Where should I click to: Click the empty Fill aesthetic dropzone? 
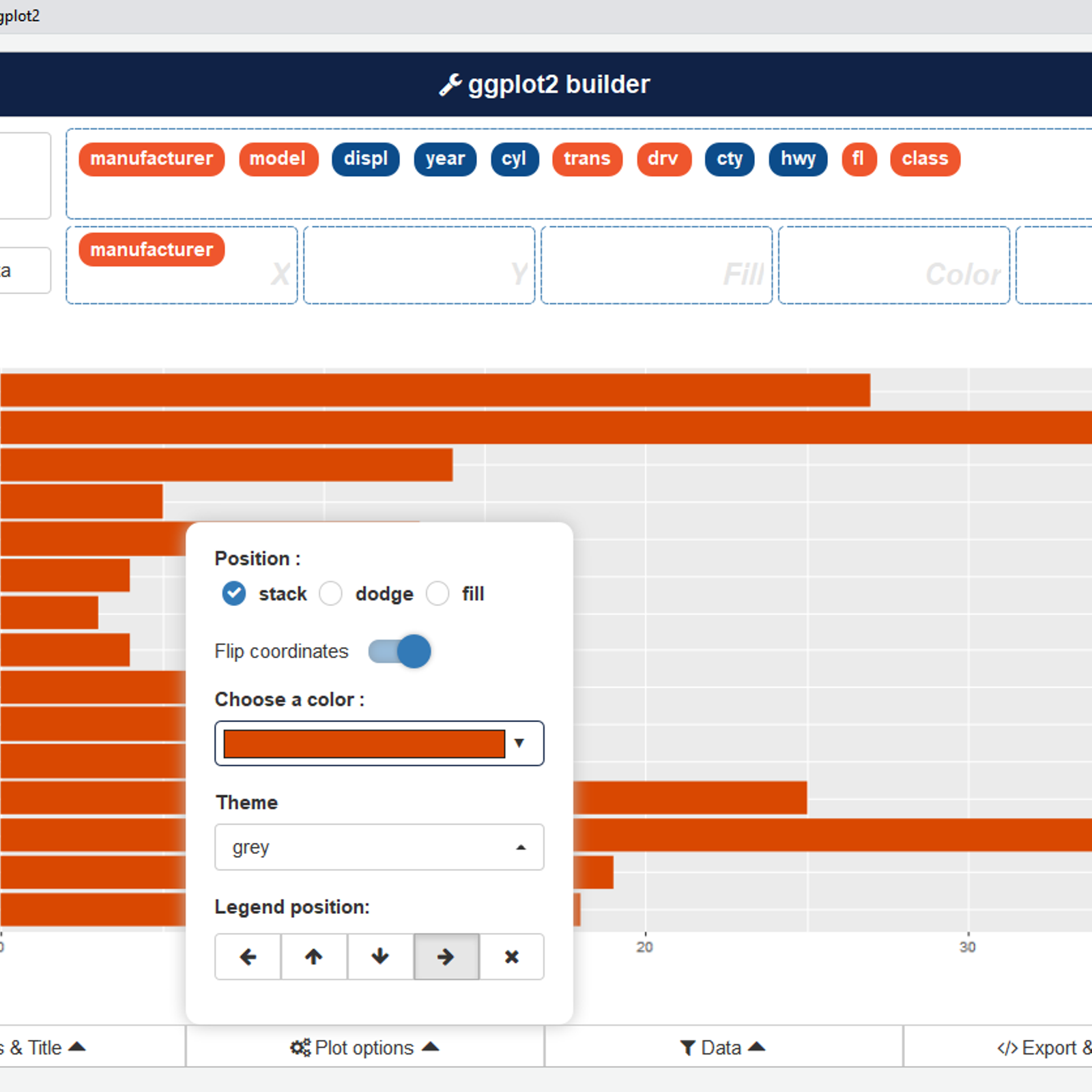coord(657,265)
